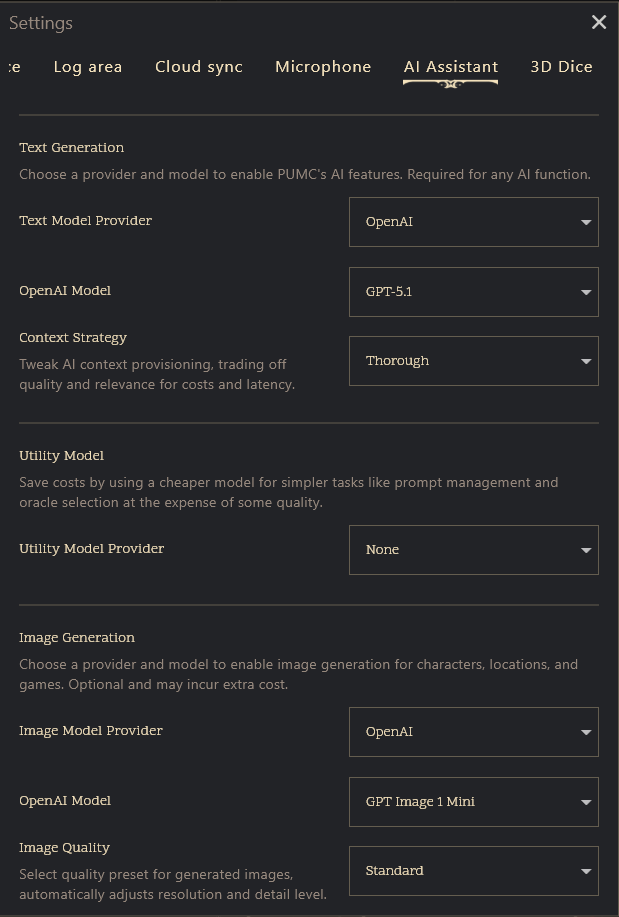Click the Settings title text

[x=41, y=23]
